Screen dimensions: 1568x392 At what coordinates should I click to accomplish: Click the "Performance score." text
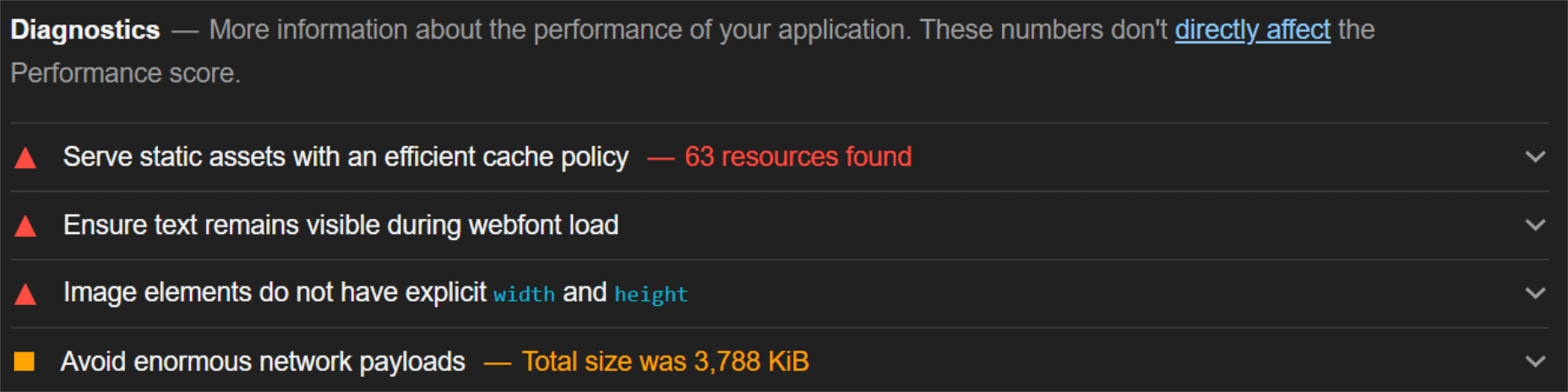pos(125,73)
